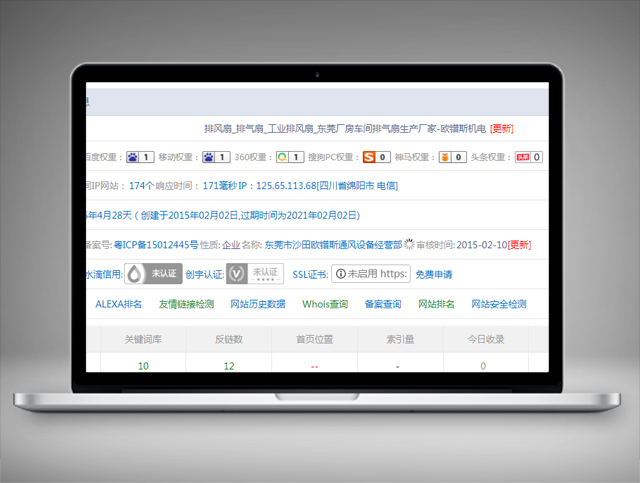Click the 今日收录 column header

click(486, 339)
